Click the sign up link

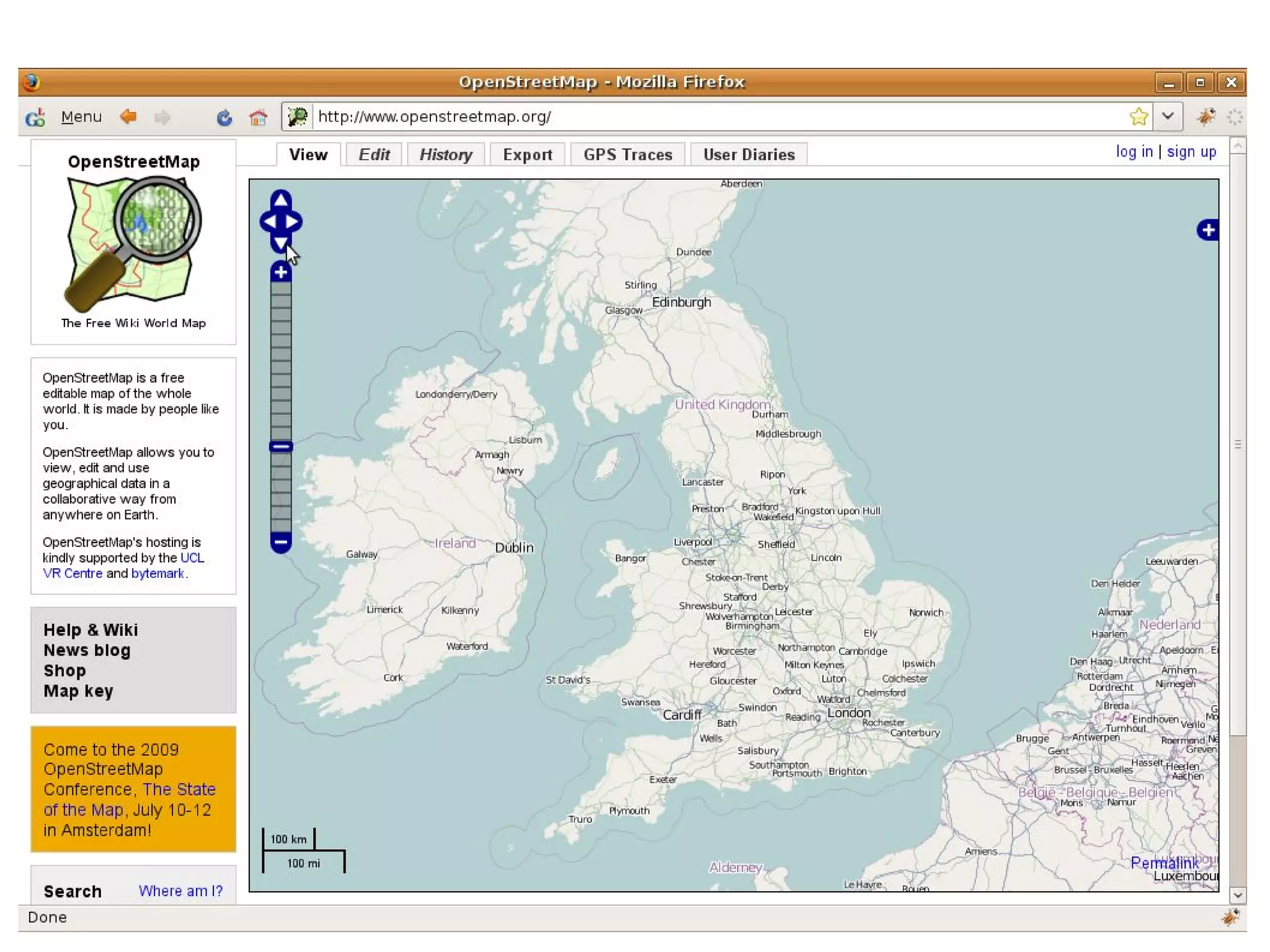pos(1191,151)
